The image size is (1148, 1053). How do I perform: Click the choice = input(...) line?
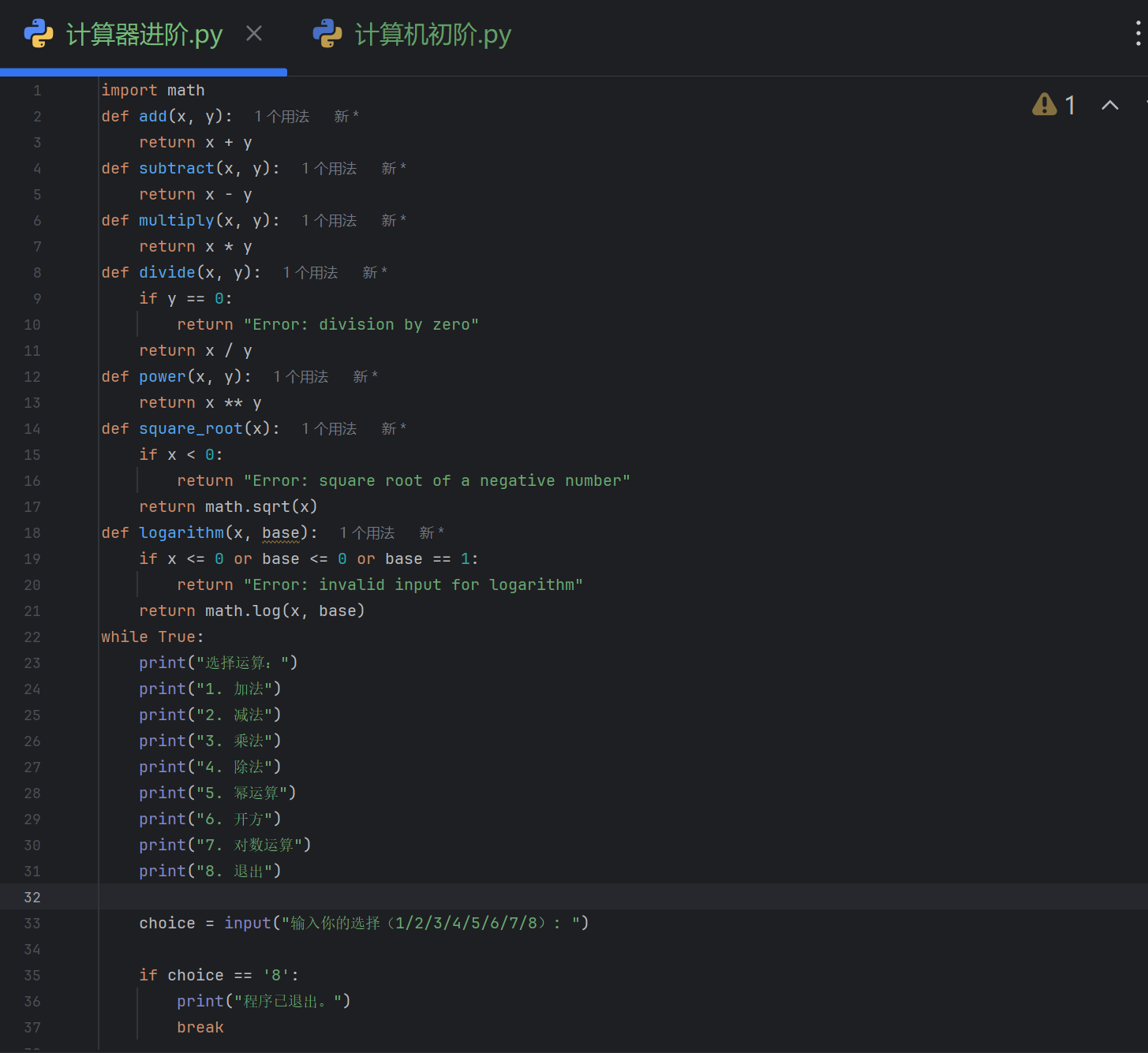(364, 924)
